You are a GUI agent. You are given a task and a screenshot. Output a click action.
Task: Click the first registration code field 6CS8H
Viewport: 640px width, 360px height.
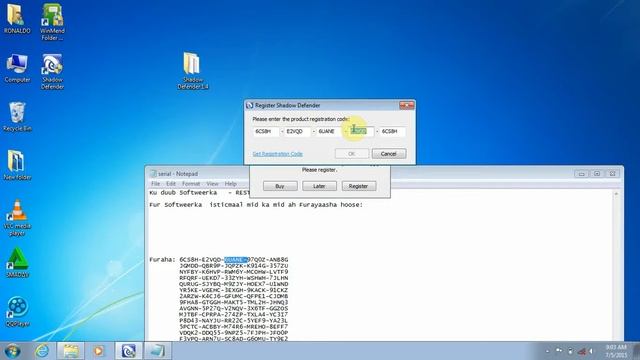(x=266, y=131)
